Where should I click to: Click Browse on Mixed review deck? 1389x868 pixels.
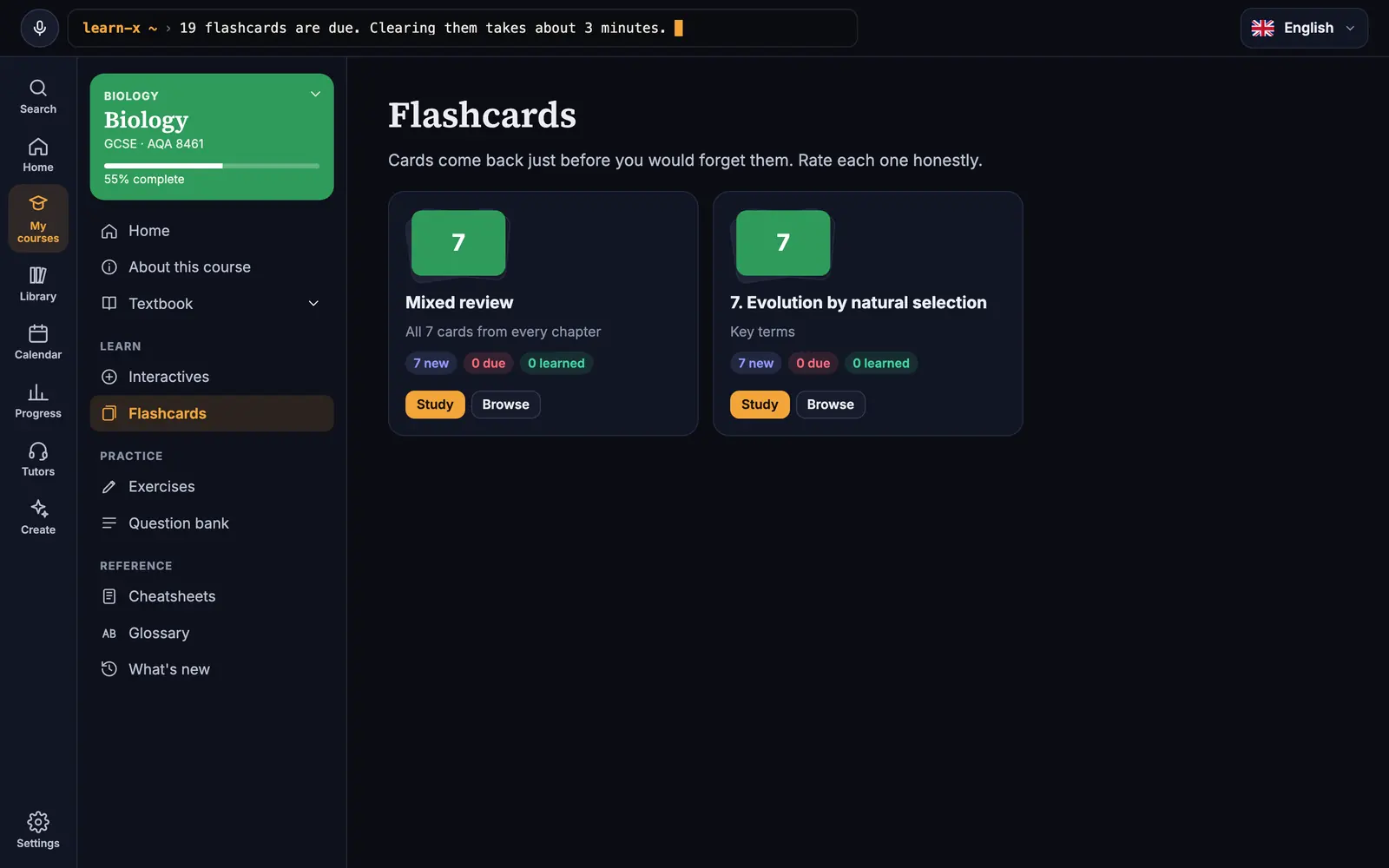[506, 404]
